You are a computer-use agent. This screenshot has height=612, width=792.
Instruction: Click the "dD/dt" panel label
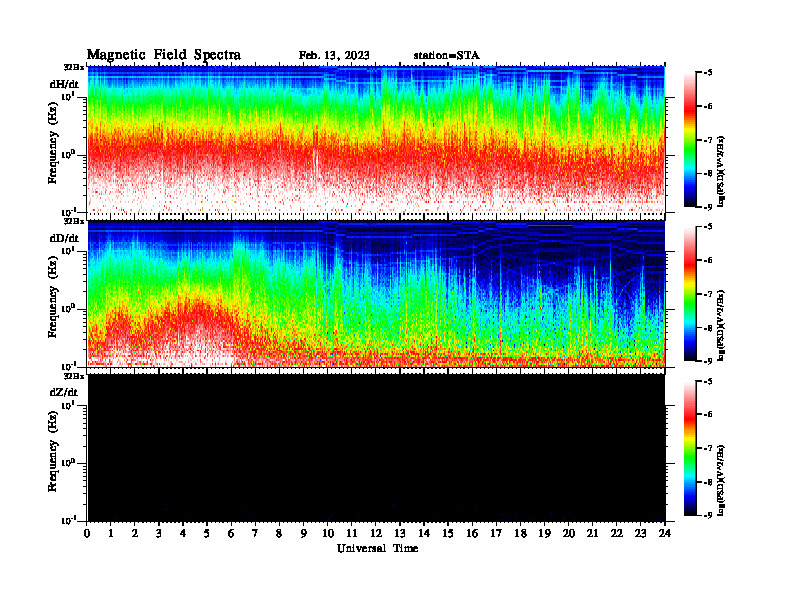[x=64, y=238]
